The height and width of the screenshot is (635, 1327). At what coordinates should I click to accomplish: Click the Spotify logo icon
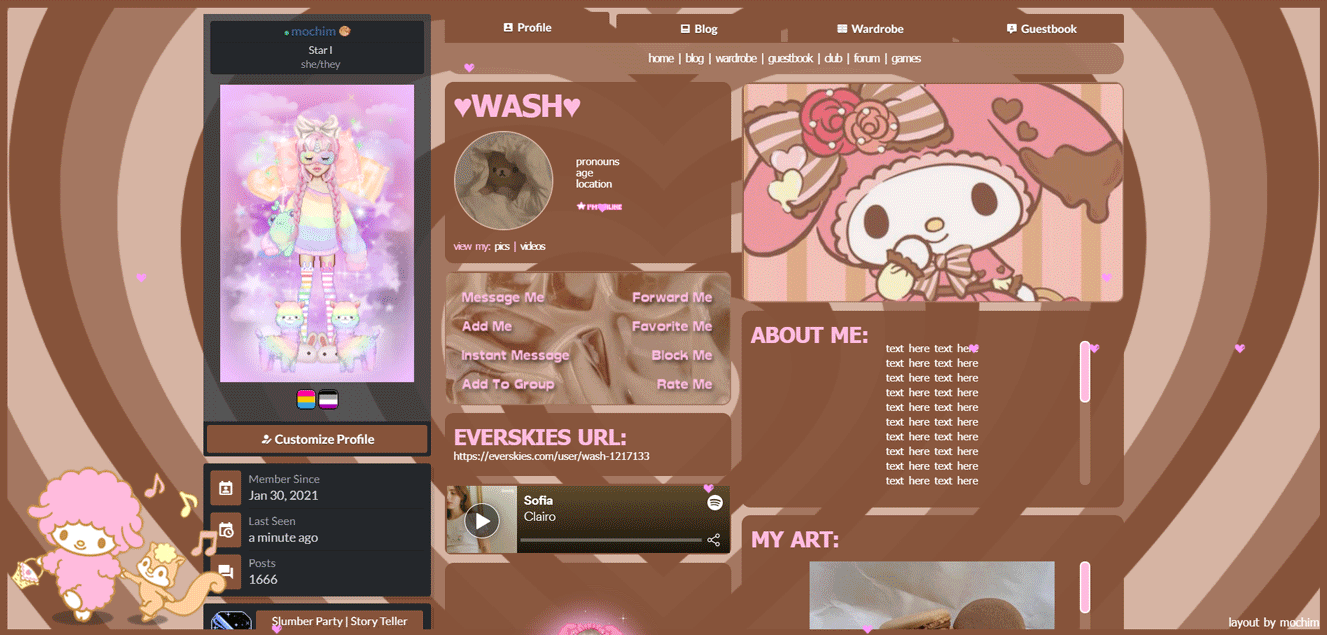pos(714,503)
